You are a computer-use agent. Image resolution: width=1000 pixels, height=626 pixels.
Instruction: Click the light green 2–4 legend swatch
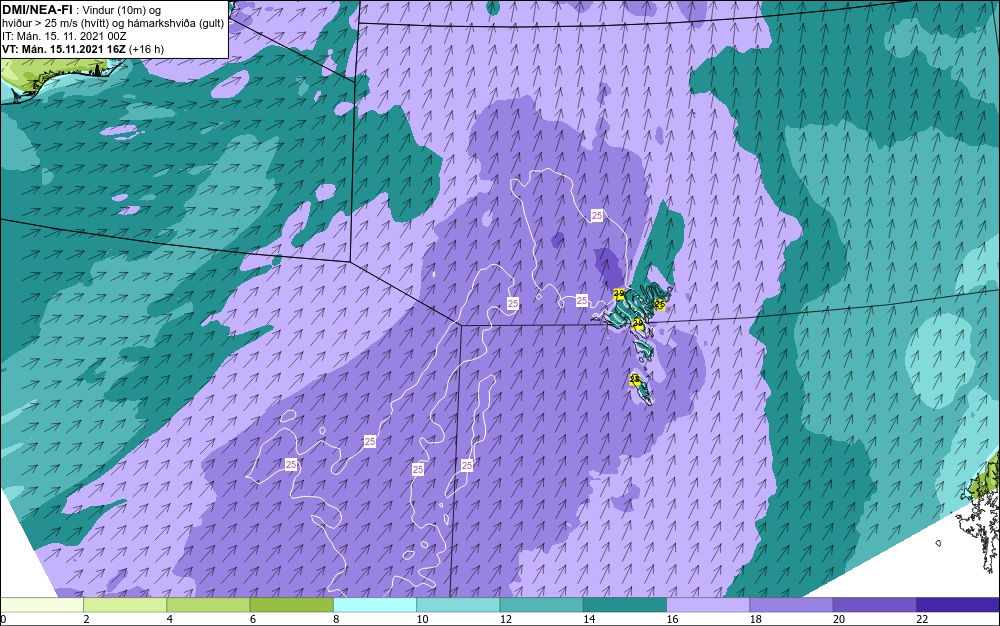click(x=125, y=605)
